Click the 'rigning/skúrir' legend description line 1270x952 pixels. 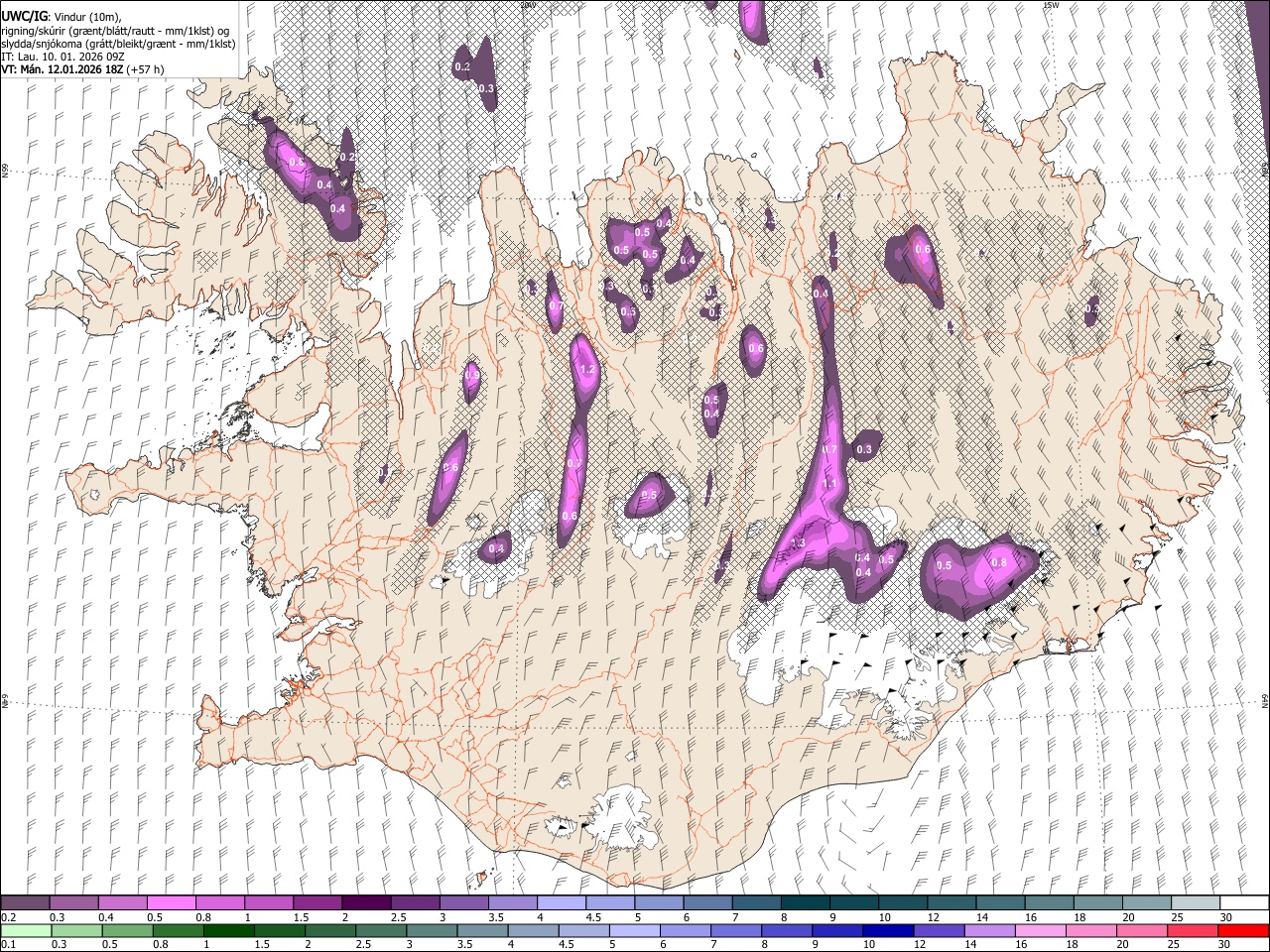pyautogui.click(x=114, y=31)
